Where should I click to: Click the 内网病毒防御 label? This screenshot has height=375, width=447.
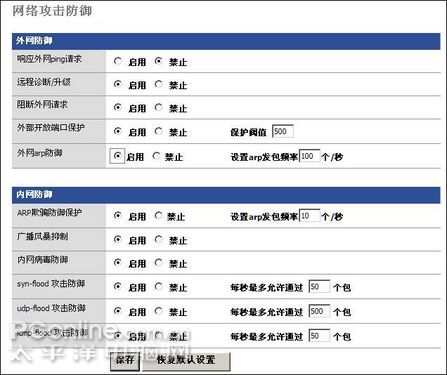42,260
